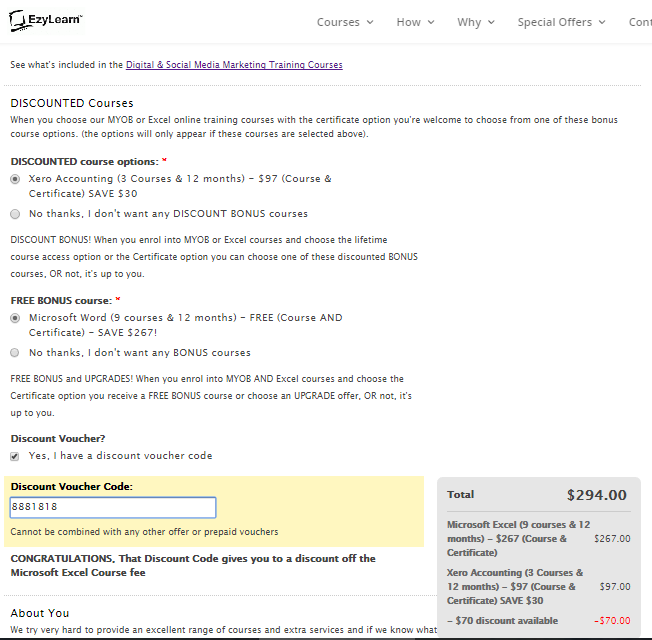Viewport: 652px width, 640px height.
Task: Click the FREE BONUS course label
Action: point(61,300)
